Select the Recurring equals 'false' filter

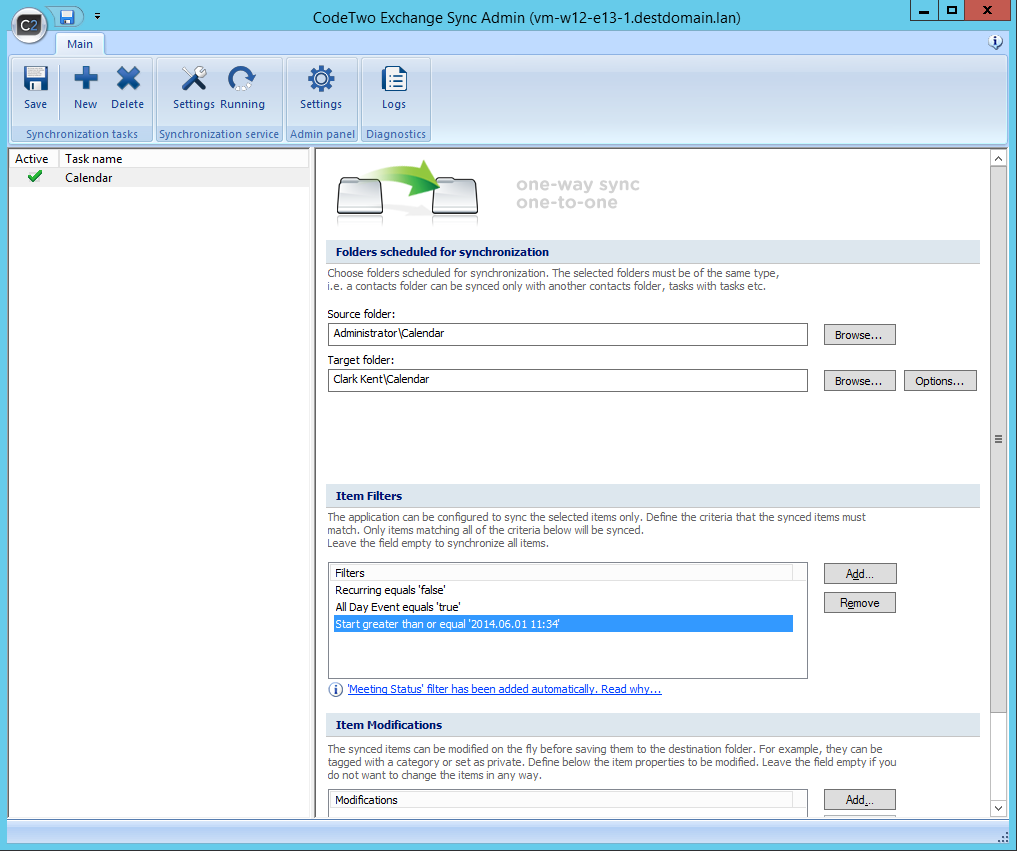[563, 590]
